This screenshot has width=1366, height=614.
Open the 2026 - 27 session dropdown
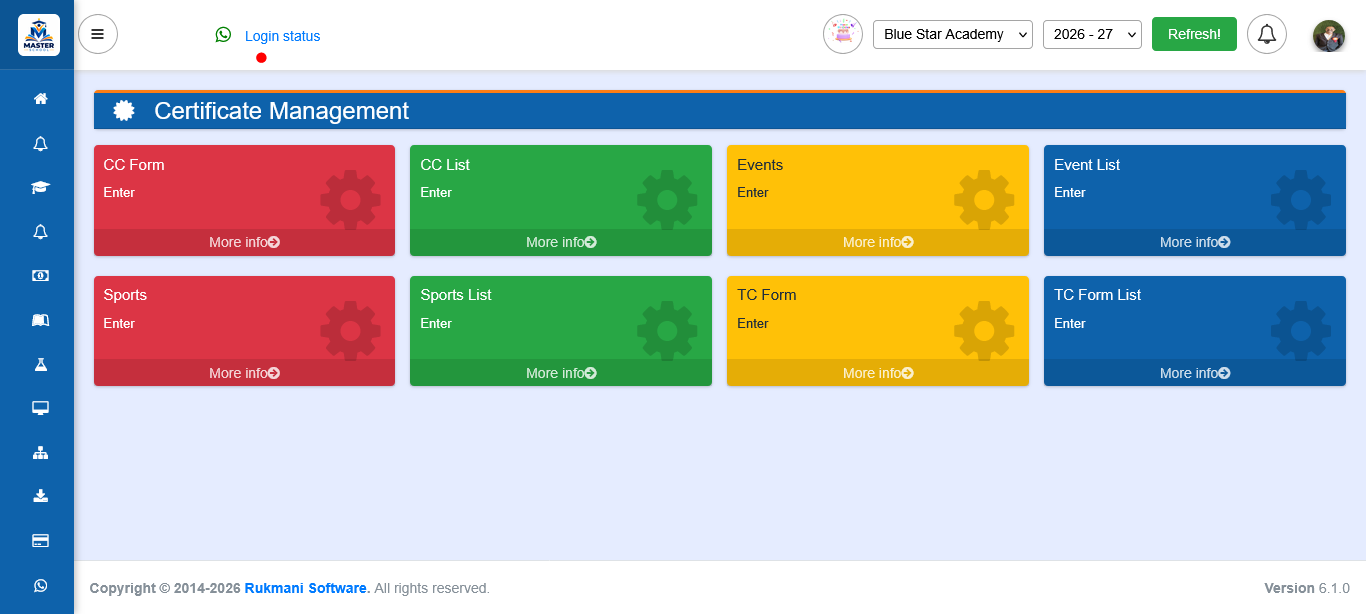tap(1092, 34)
